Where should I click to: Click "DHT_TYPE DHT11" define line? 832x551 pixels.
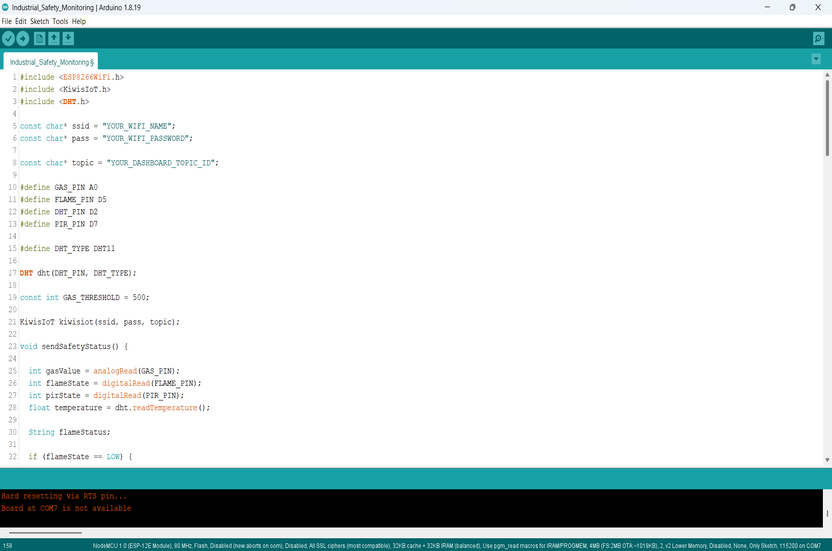click(x=67, y=248)
